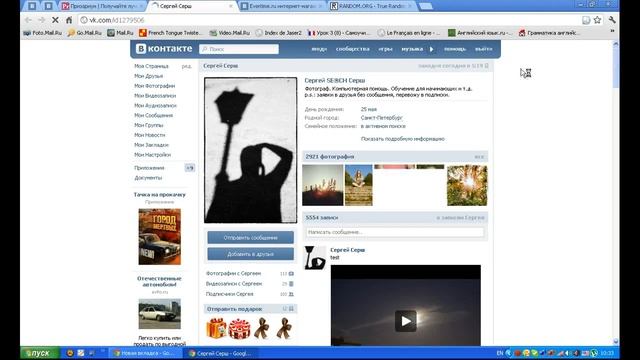Click the shadow silhouette profile photo

[x=251, y=150]
